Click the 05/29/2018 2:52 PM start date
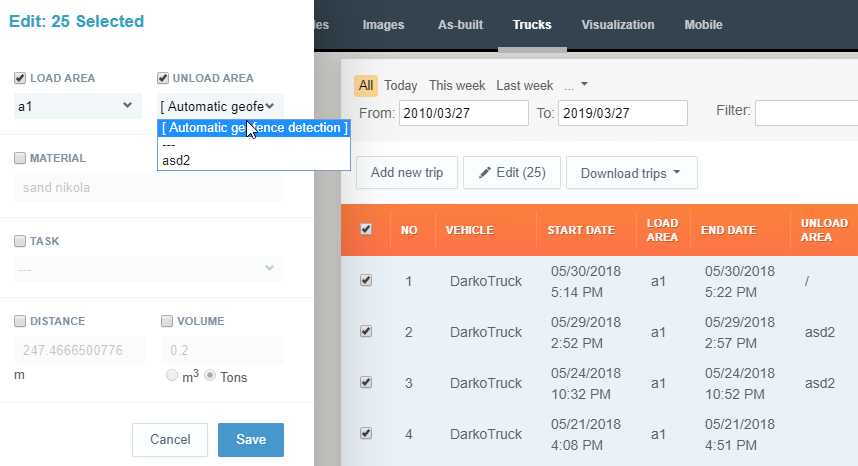 pos(585,333)
